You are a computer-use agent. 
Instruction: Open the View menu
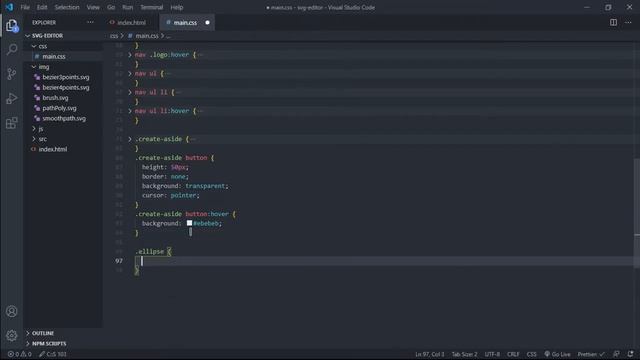click(93, 7)
